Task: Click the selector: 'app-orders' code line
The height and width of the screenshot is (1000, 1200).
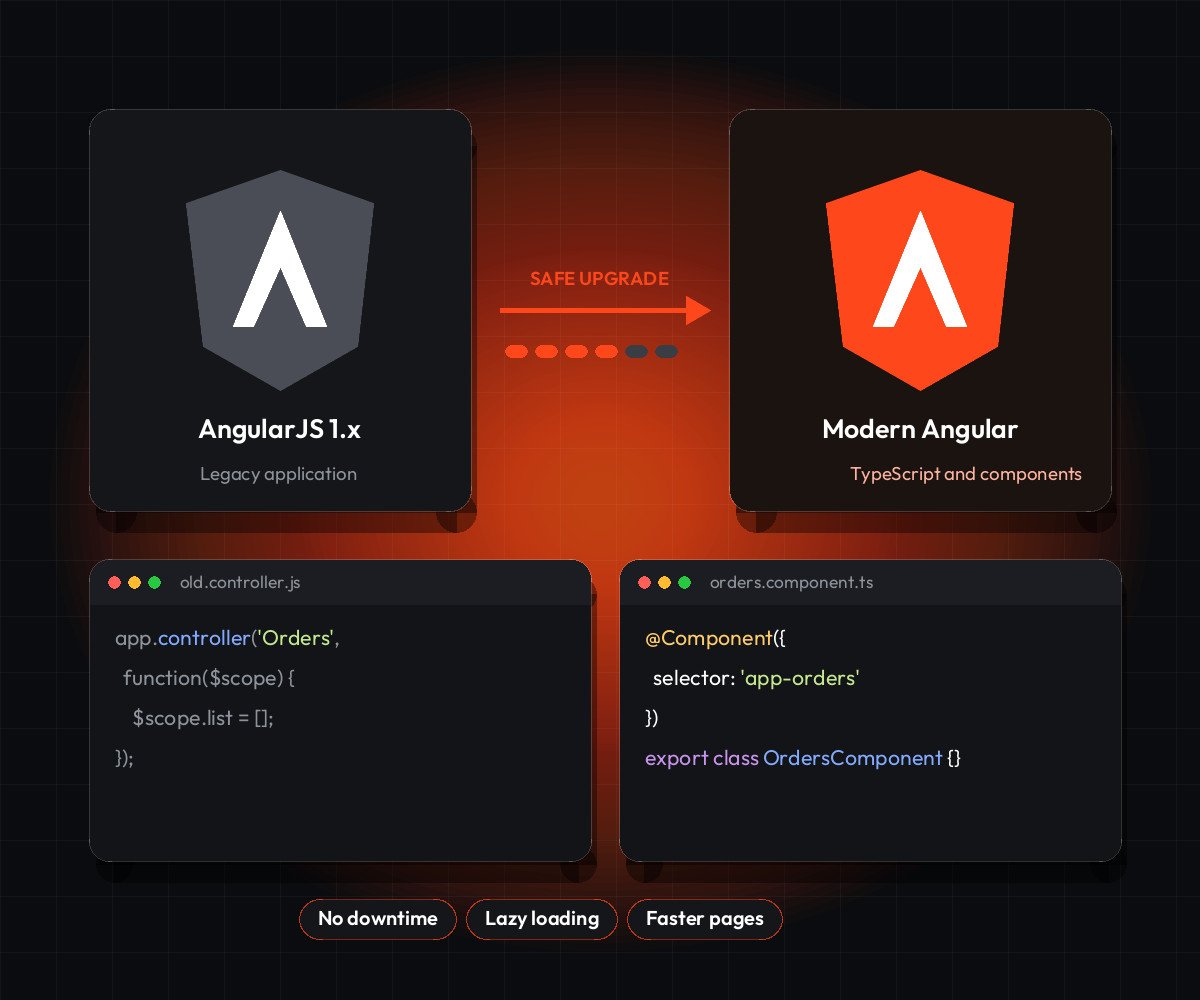Action: (x=757, y=678)
